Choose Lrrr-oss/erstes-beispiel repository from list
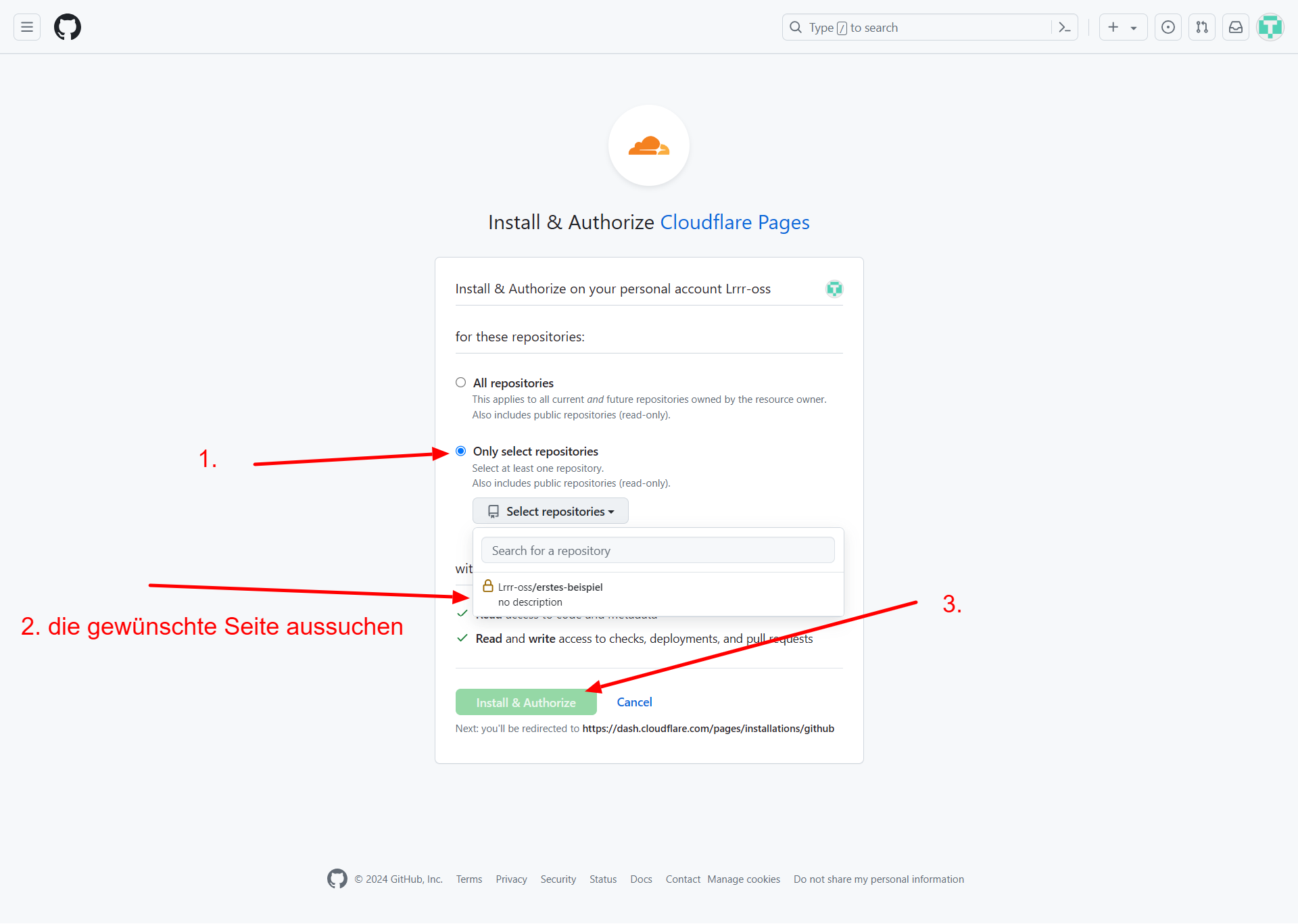1298x924 pixels. pos(550,593)
